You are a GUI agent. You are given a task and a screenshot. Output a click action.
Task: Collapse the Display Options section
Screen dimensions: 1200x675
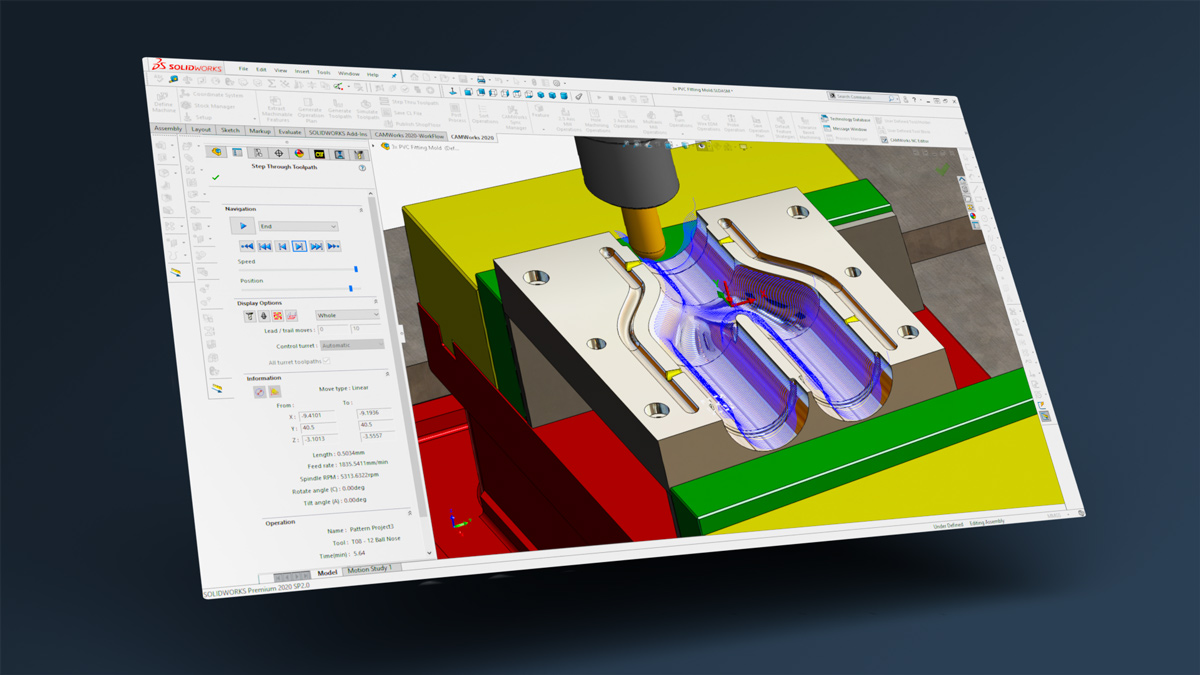pyautogui.click(x=375, y=302)
